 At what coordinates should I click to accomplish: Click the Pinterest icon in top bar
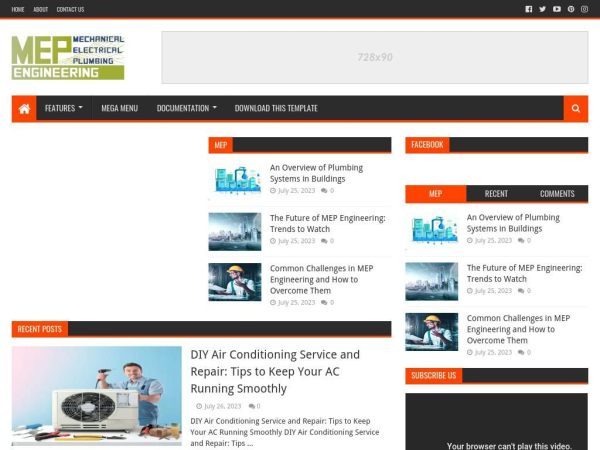571,9
